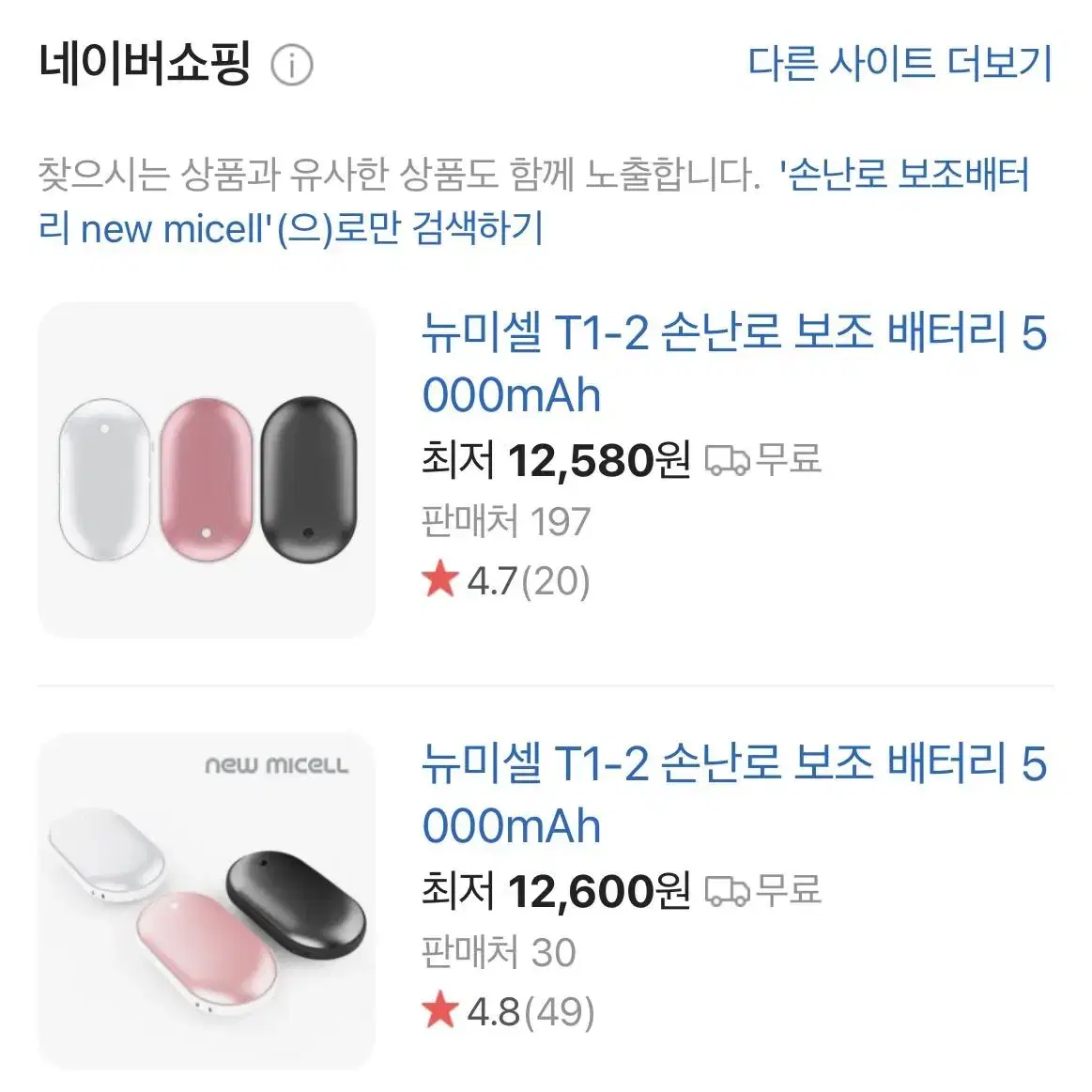Open second product thumbnail with new micell logo
Image resolution: width=1092 pixels, height=1092 pixels.
pos(207,901)
